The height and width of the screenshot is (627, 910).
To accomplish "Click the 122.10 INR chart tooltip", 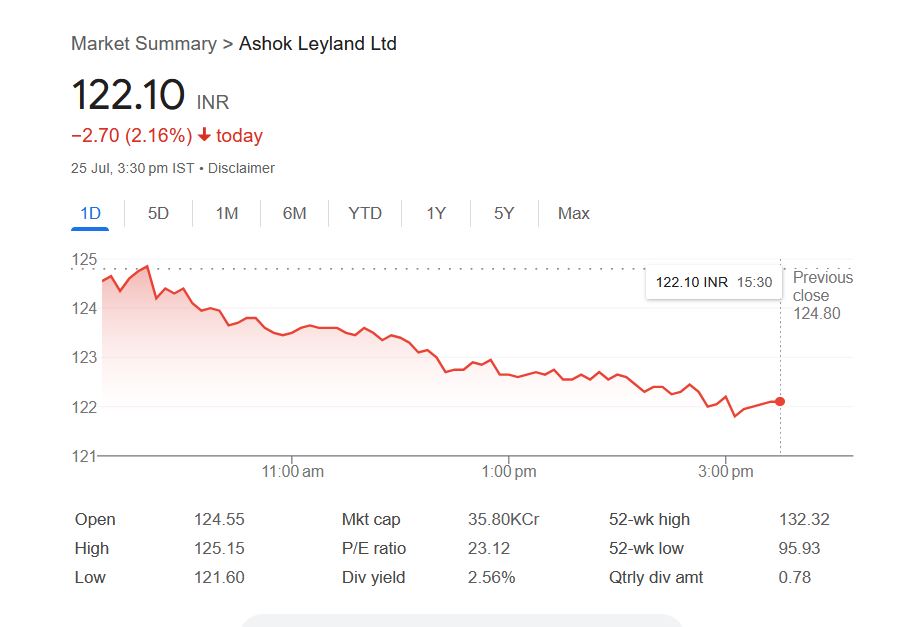I will coord(713,282).
